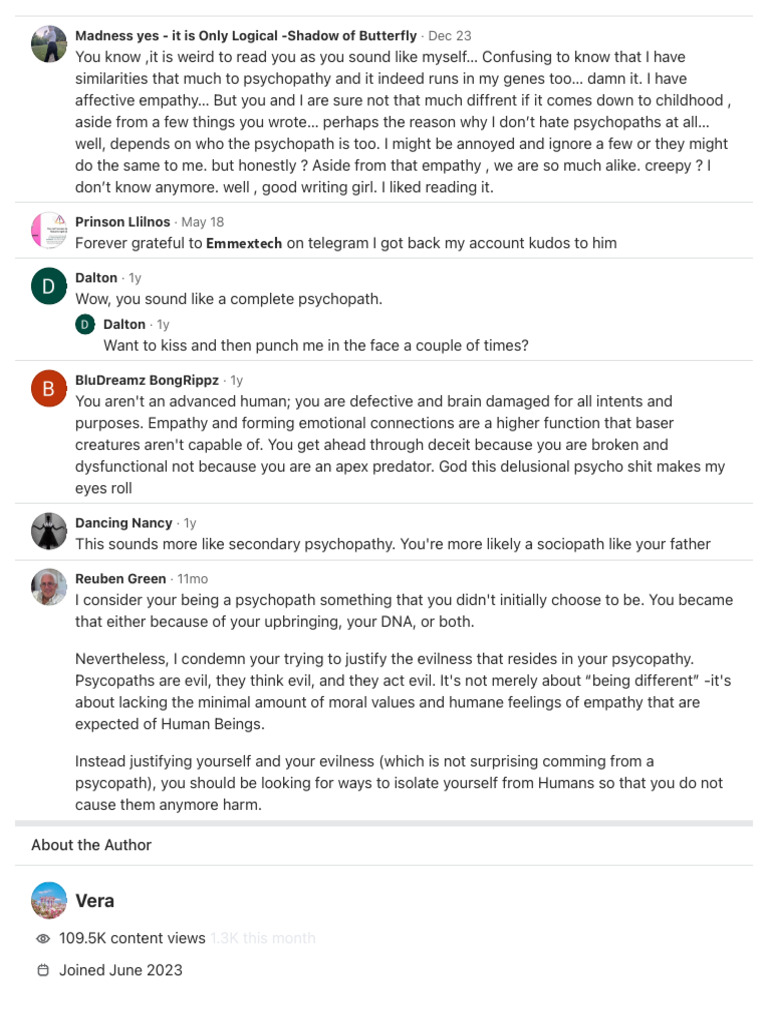Open BluDreamz BongRippz red avatar

point(49,390)
